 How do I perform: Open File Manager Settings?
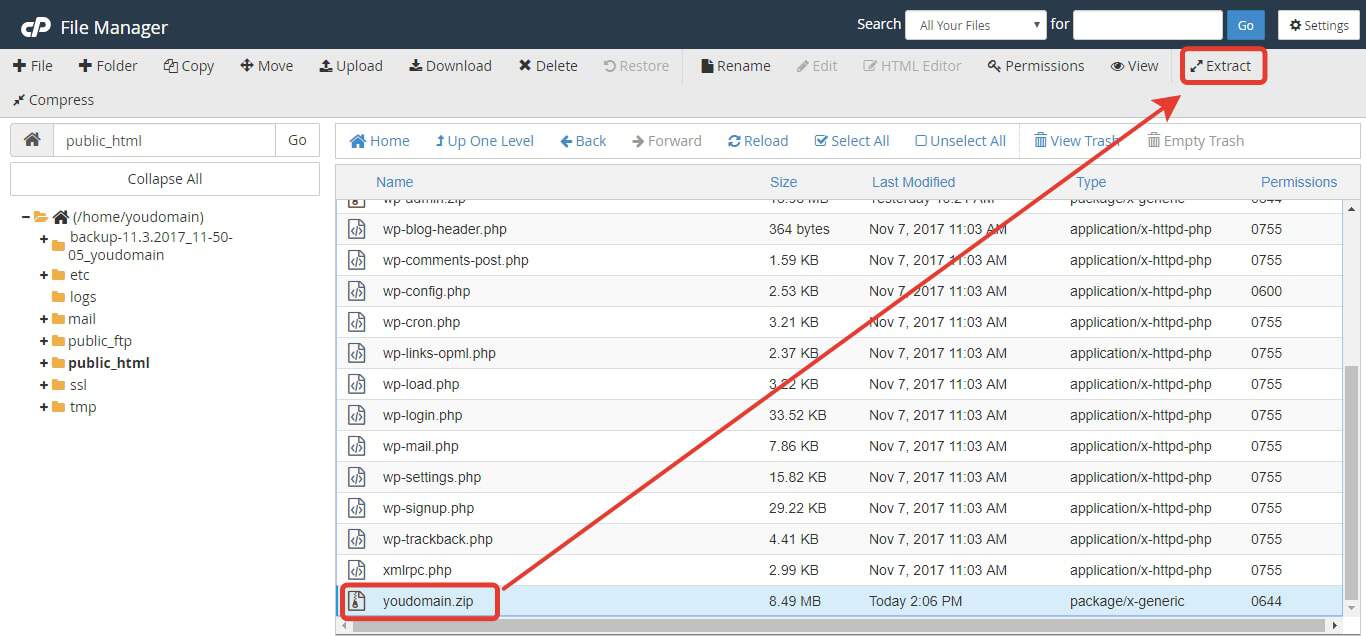[x=1318, y=24]
